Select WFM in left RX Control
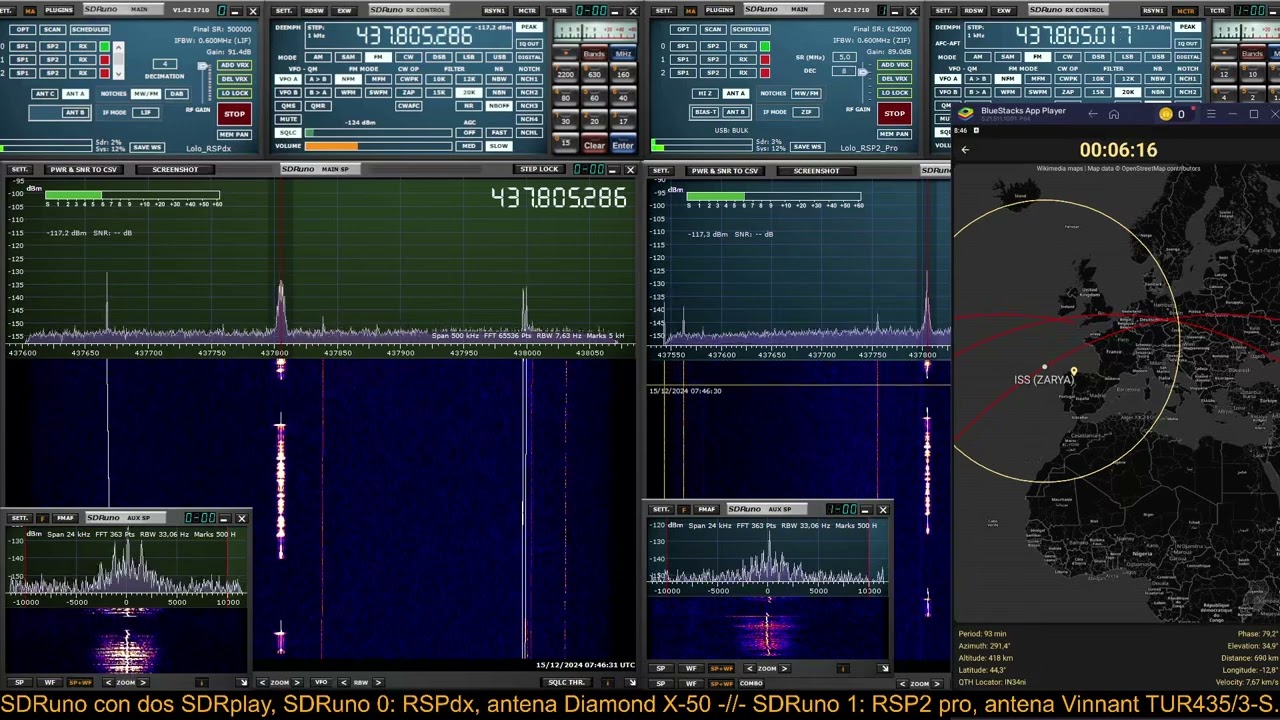 click(x=348, y=92)
